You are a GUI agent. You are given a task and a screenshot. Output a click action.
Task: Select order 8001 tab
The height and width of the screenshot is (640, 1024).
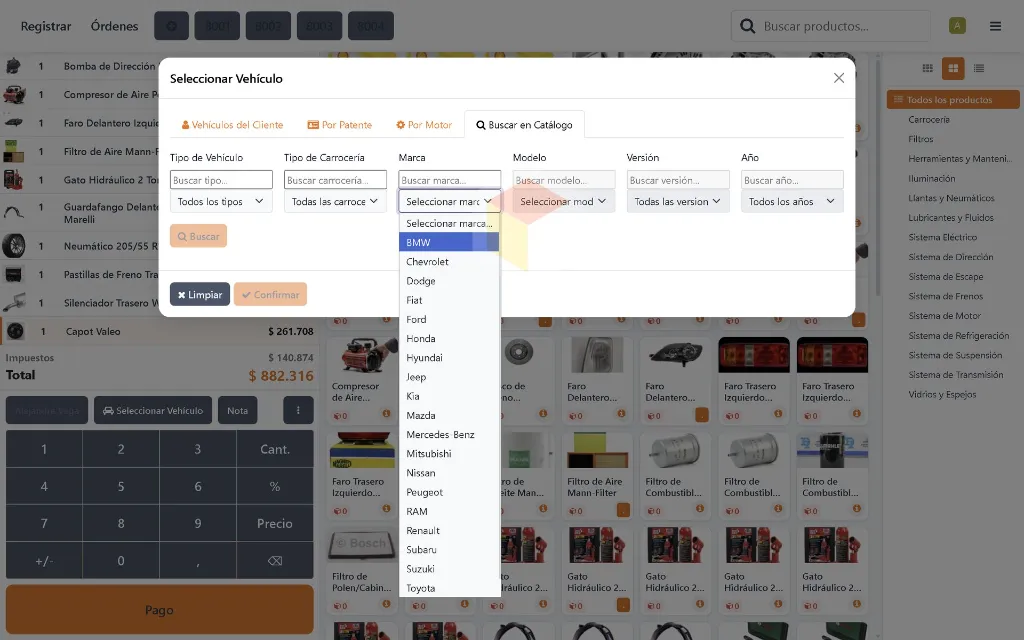217,26
